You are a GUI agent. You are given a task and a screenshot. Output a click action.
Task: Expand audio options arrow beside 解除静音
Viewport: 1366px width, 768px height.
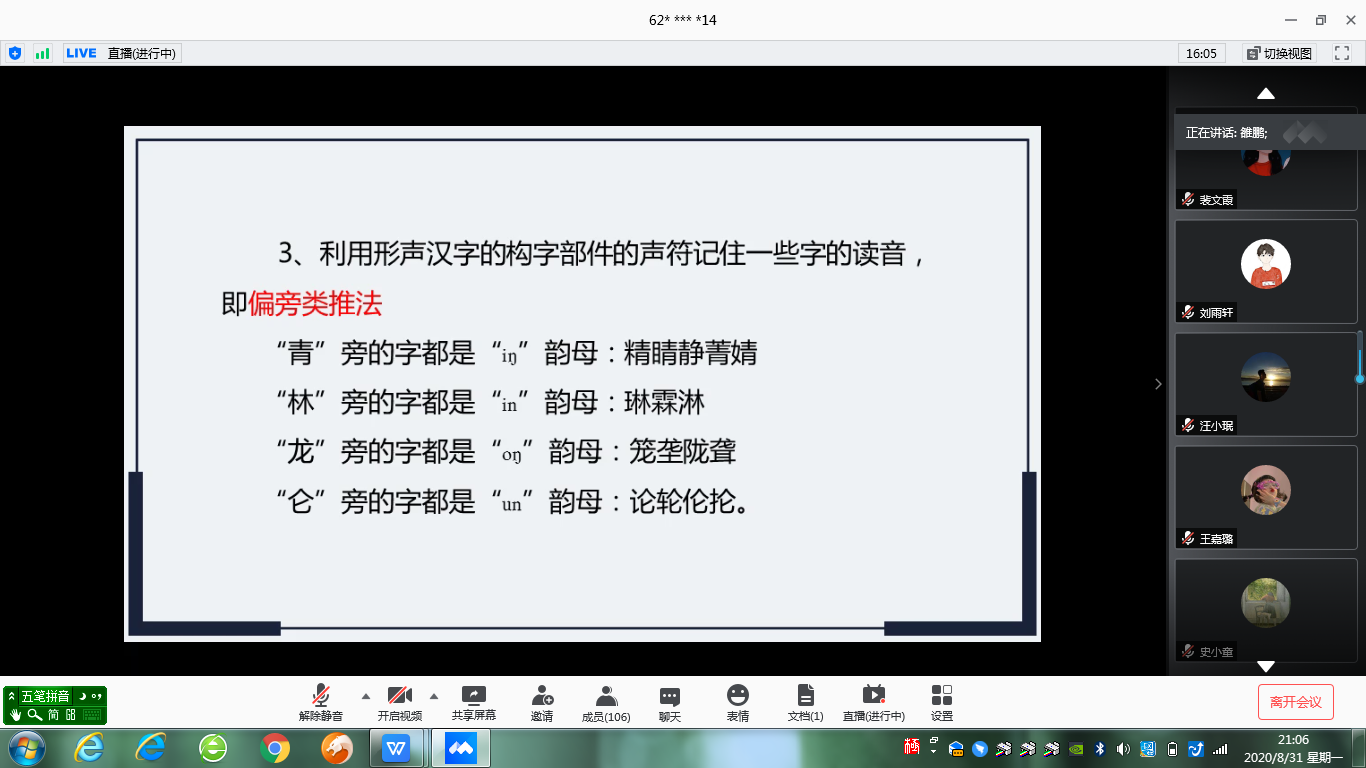[x=365, y=696]
